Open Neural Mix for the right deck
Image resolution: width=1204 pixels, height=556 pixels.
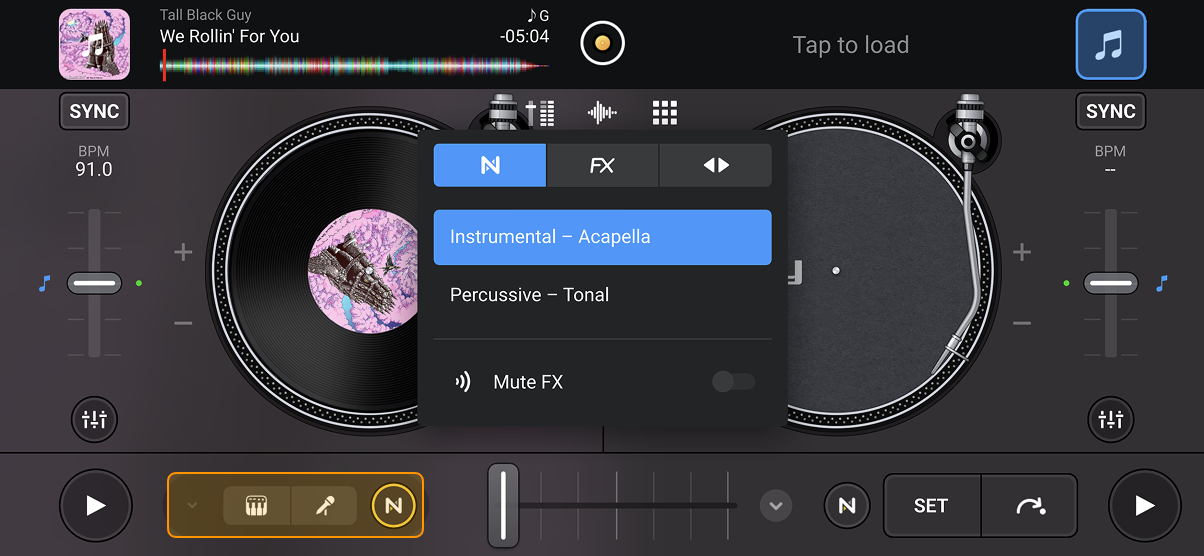tap(847, 505)
